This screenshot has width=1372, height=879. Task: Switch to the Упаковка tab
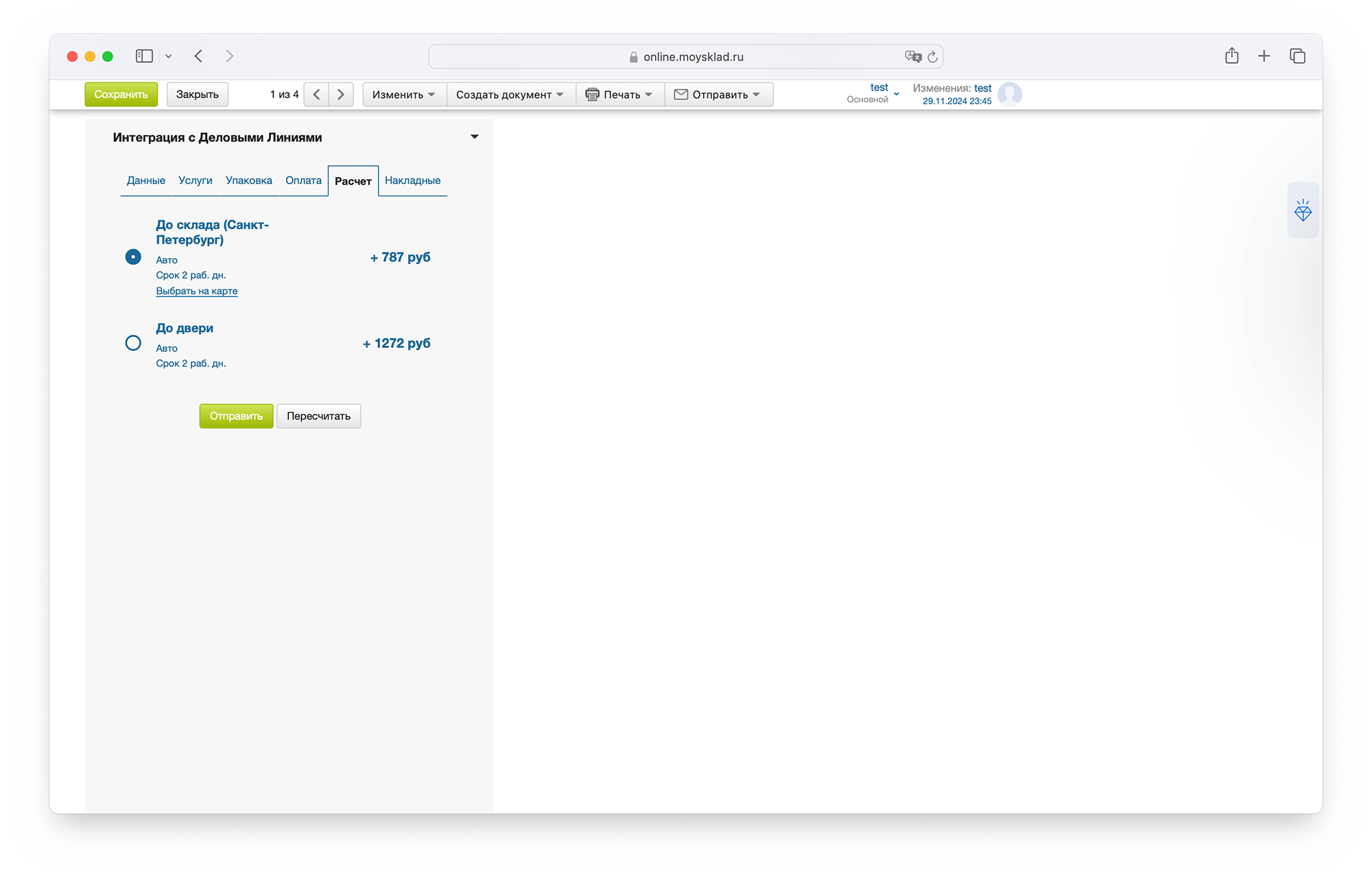pyautogui.click(x=248, y=180)
